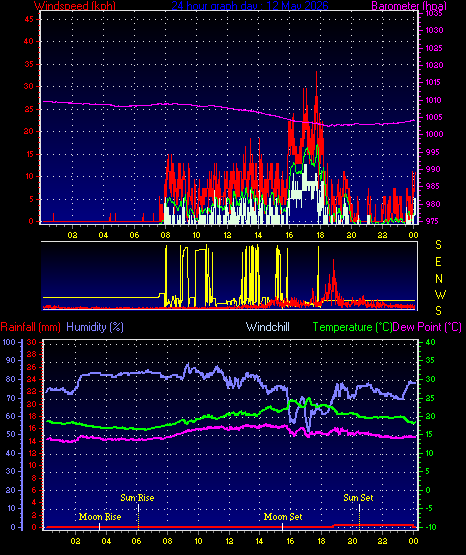Viewport: 466px width, 555px height.
Task: Click the 45 windspeed scale value
Action: (29, 19)
